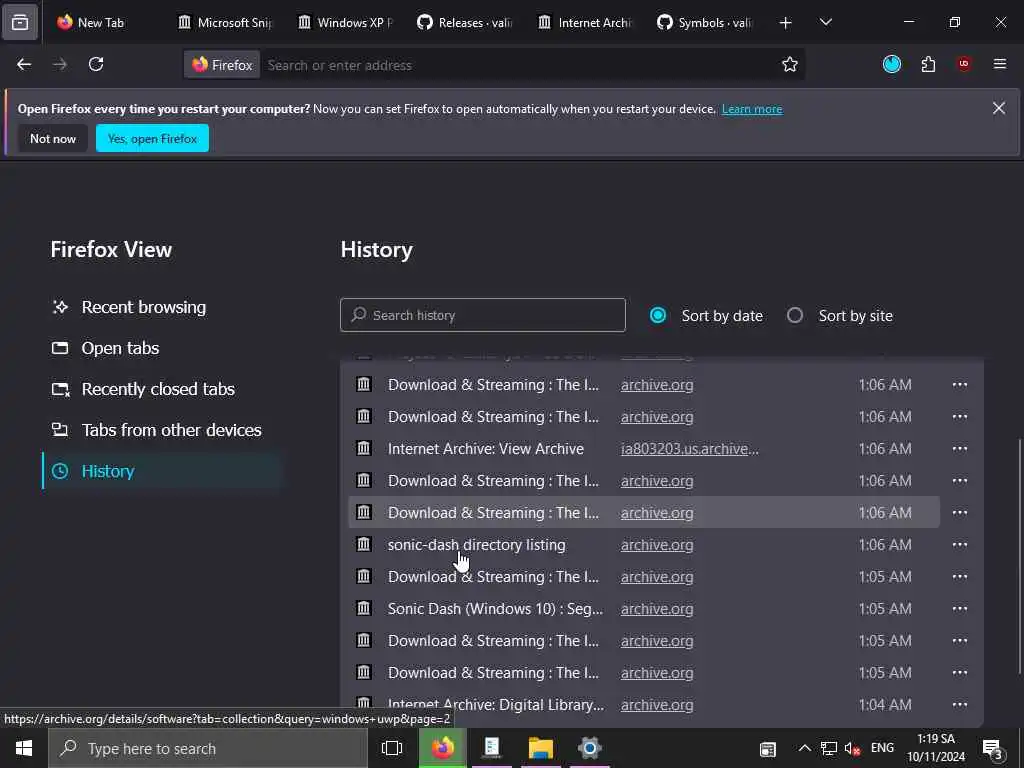Go back one page
The height and width of the screenshot is (768, 1024).
pos(24,65)
